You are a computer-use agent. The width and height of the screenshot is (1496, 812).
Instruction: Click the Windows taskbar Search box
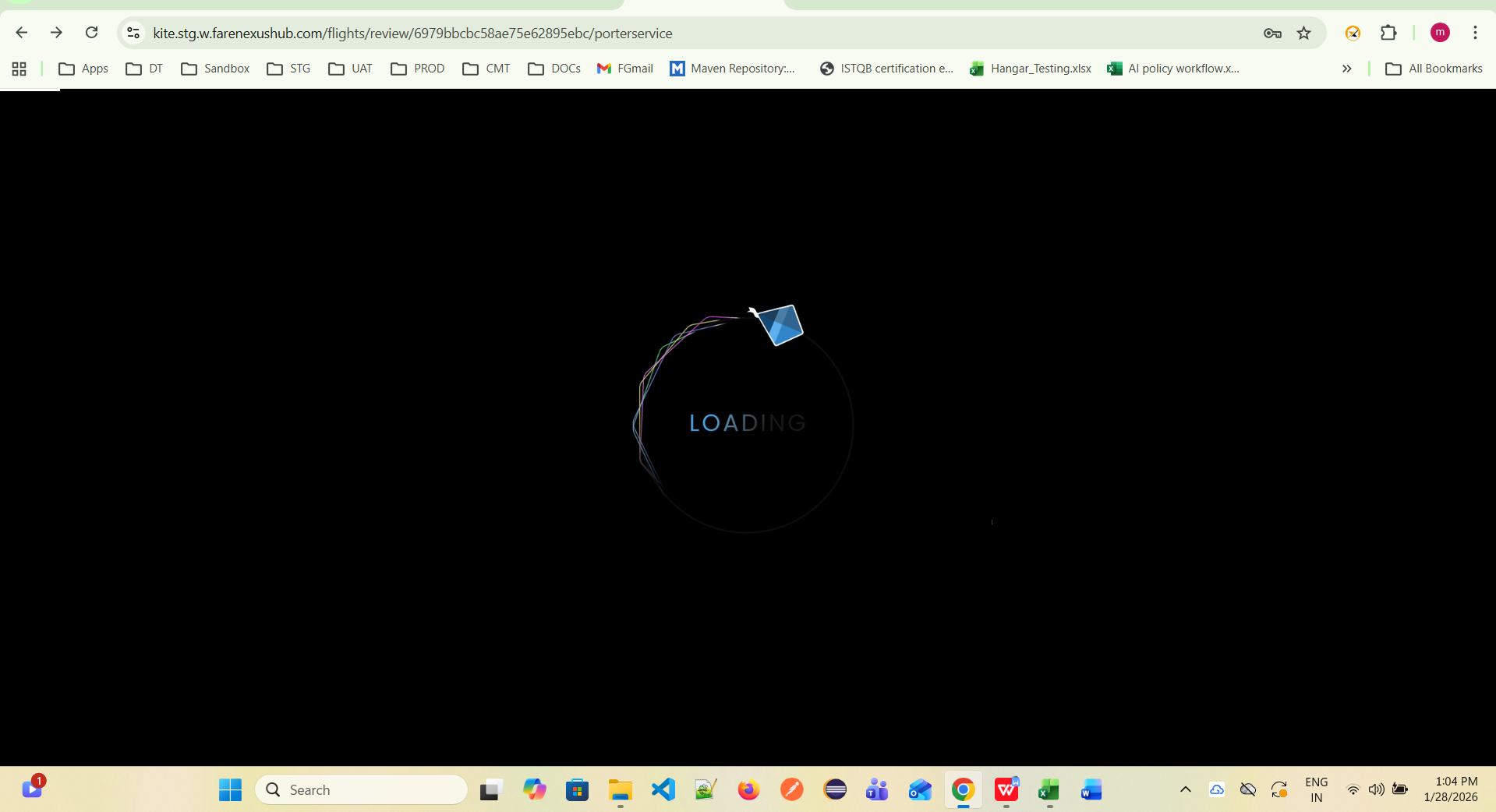[x=362, y=789]
